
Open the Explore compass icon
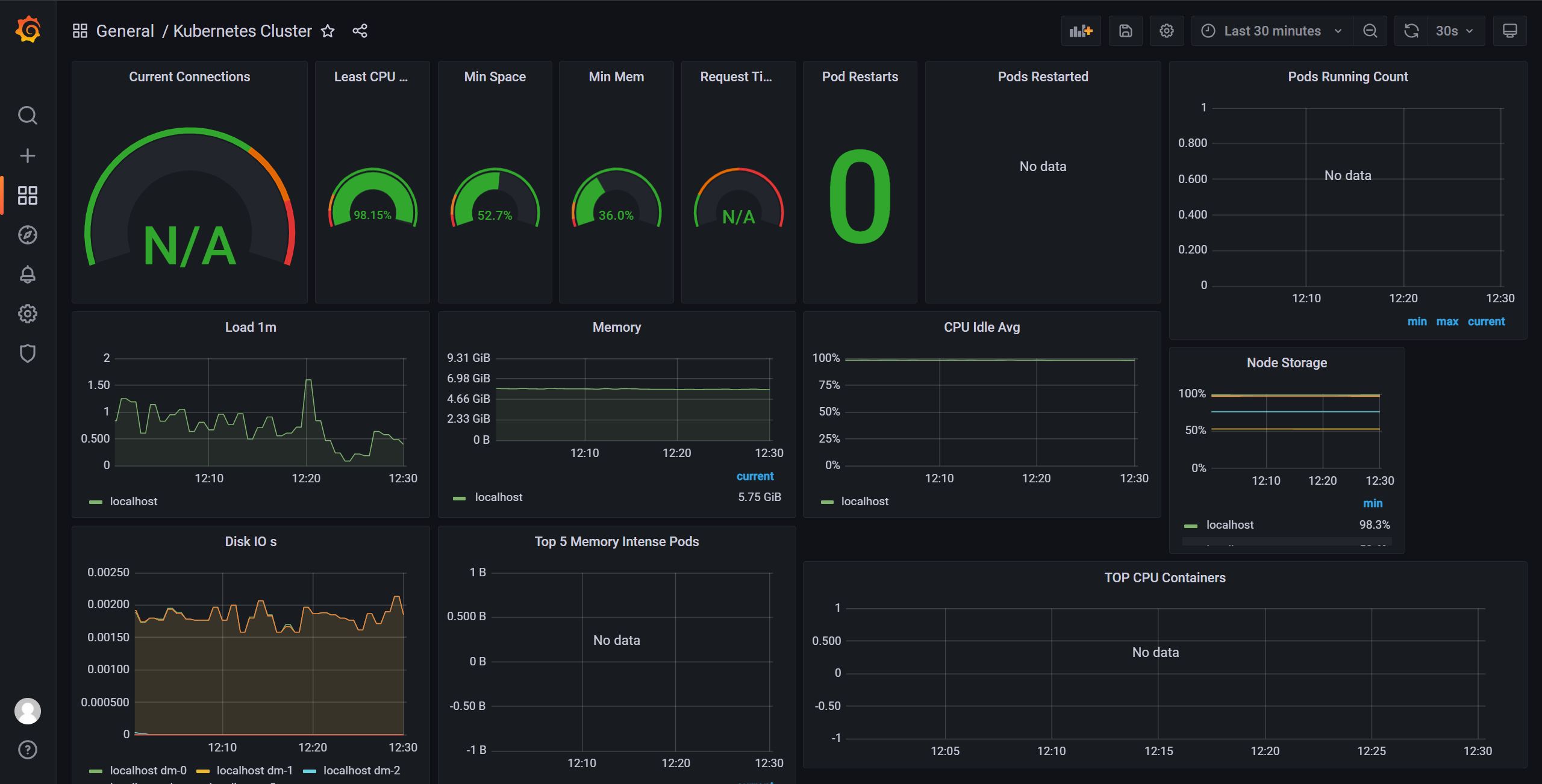(28, 235)
